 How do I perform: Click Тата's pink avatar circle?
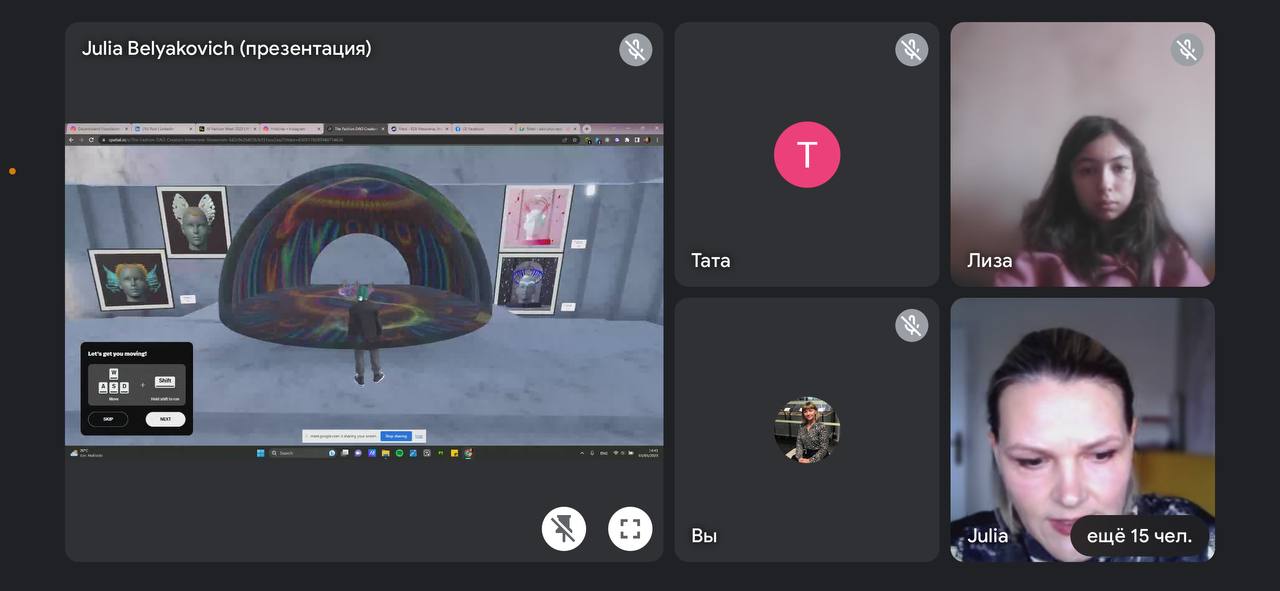pos(807,155)
